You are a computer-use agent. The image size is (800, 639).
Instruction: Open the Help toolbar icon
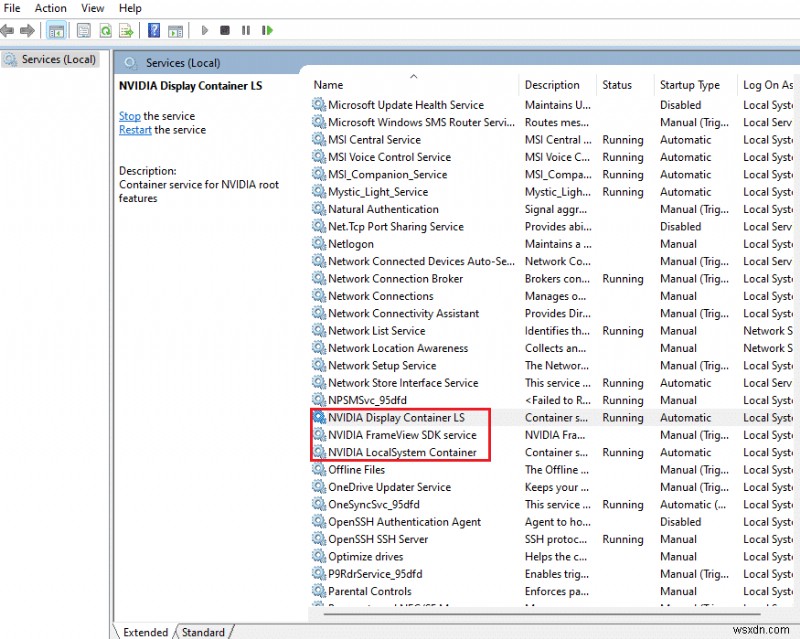(154, 31)
